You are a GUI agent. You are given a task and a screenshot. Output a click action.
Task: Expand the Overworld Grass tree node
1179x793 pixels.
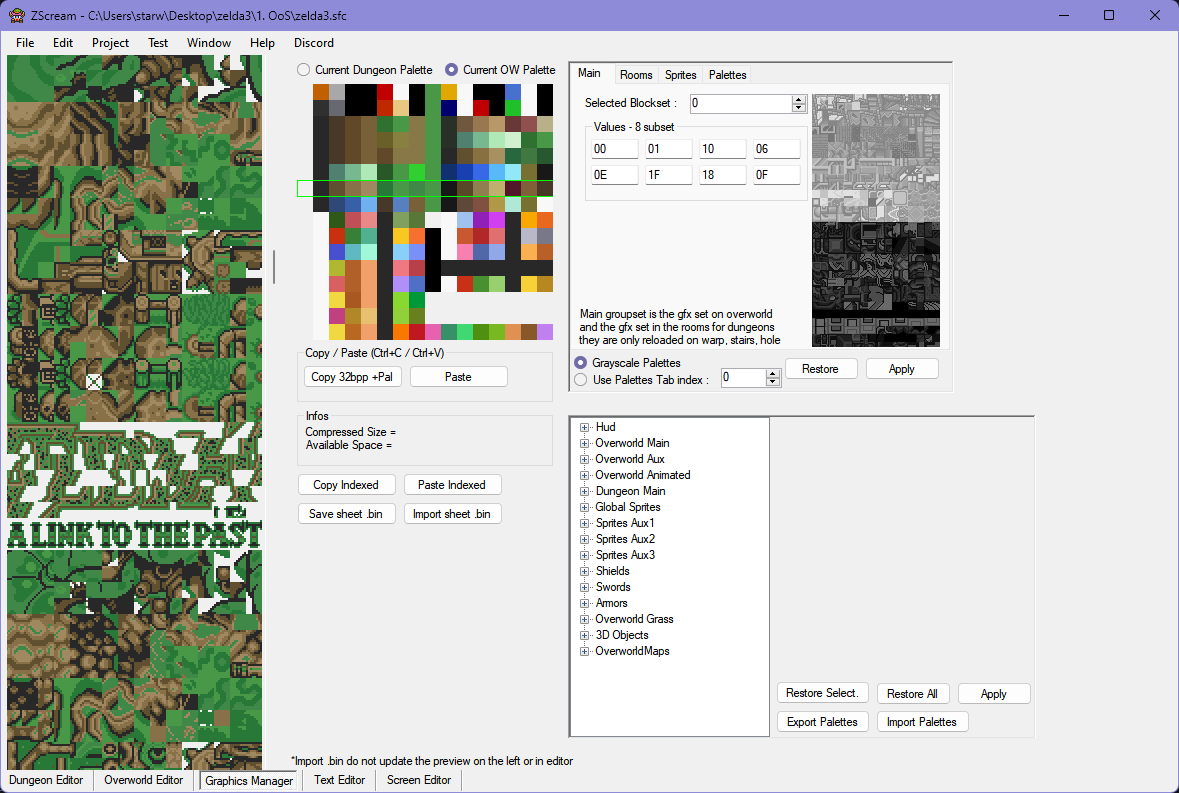pos(584,619)
